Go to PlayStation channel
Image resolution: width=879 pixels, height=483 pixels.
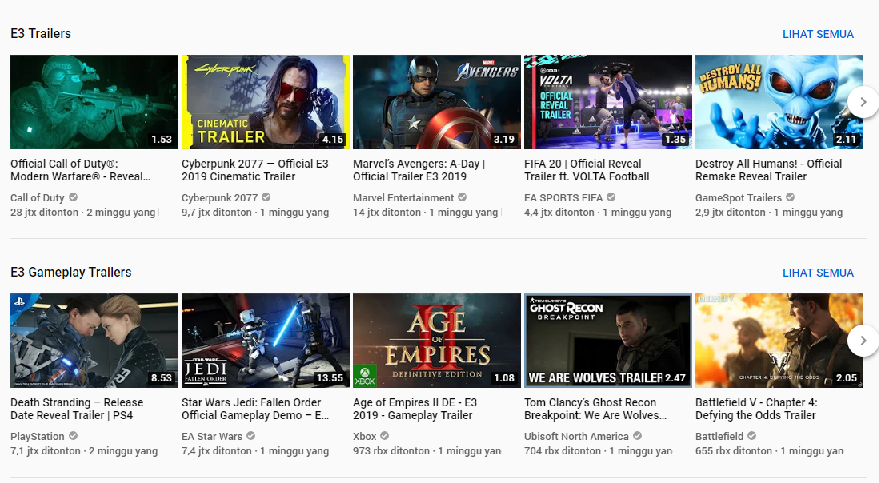[37, 436]
